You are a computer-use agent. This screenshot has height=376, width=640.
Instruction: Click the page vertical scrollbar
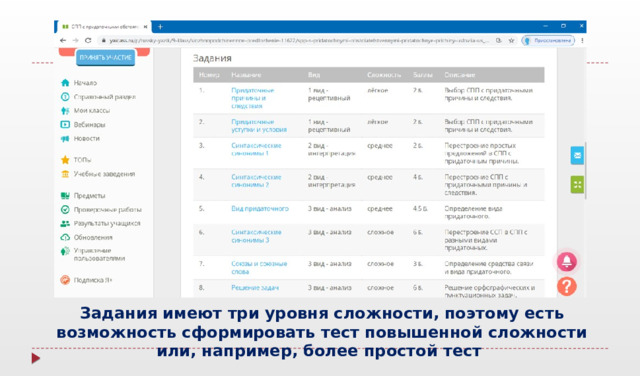[586, 171]
